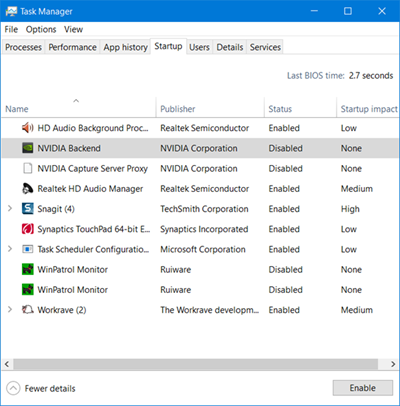The height and width of the screenshot is (406, 400).
Task: Click the scrollbar right arrow
Action: [x=393, y=364]
